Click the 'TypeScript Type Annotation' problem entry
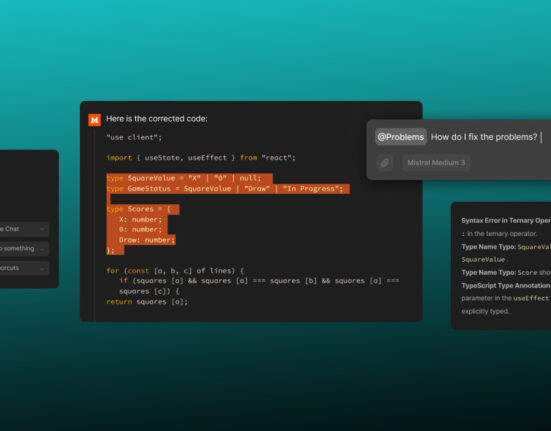Image resolution: width=551 pixels, height=431 pixels. tap(506, 286)
